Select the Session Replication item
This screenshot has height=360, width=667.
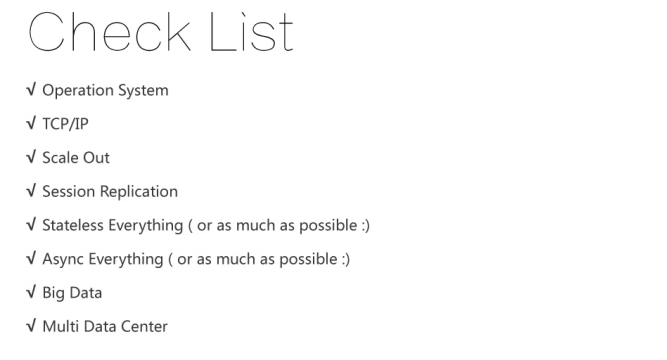(x=110, y=191)
